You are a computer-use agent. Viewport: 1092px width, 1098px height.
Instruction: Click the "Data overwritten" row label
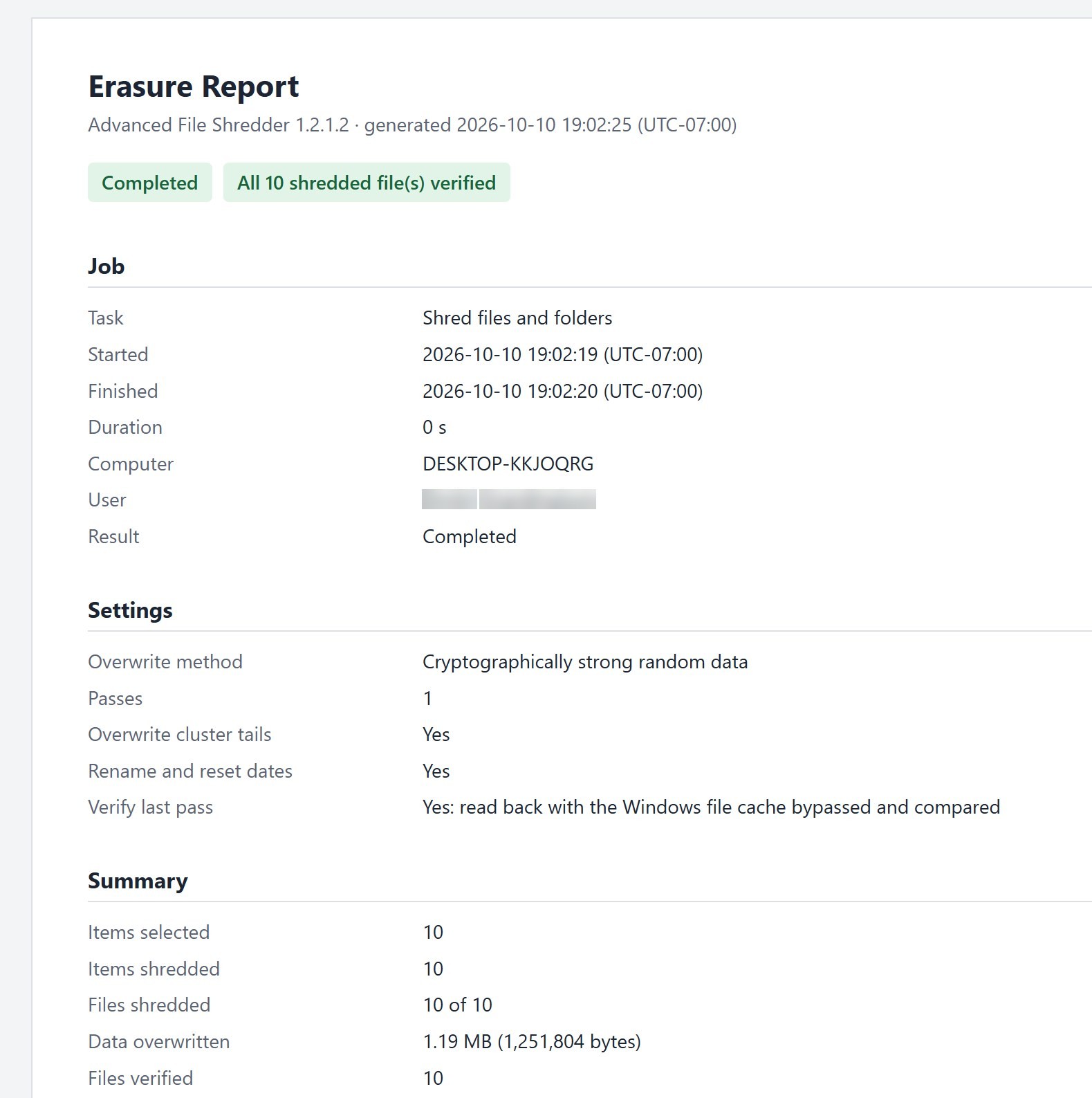tap(159, 1042)
